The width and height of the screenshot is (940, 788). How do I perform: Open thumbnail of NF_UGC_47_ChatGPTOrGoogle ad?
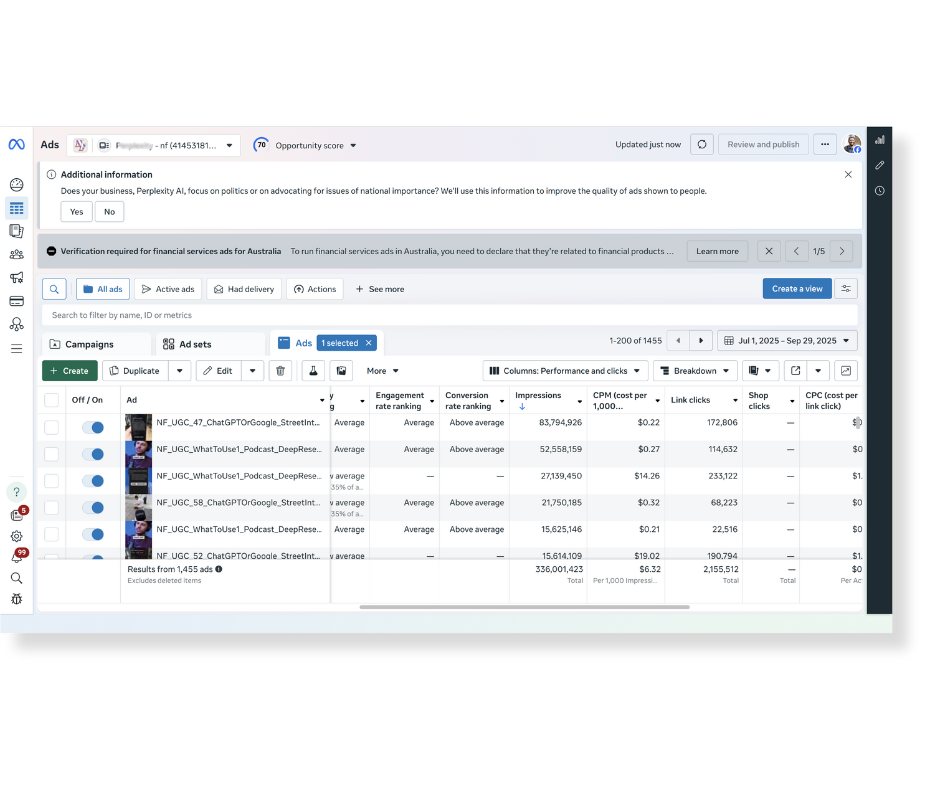[x=138, y=427]
